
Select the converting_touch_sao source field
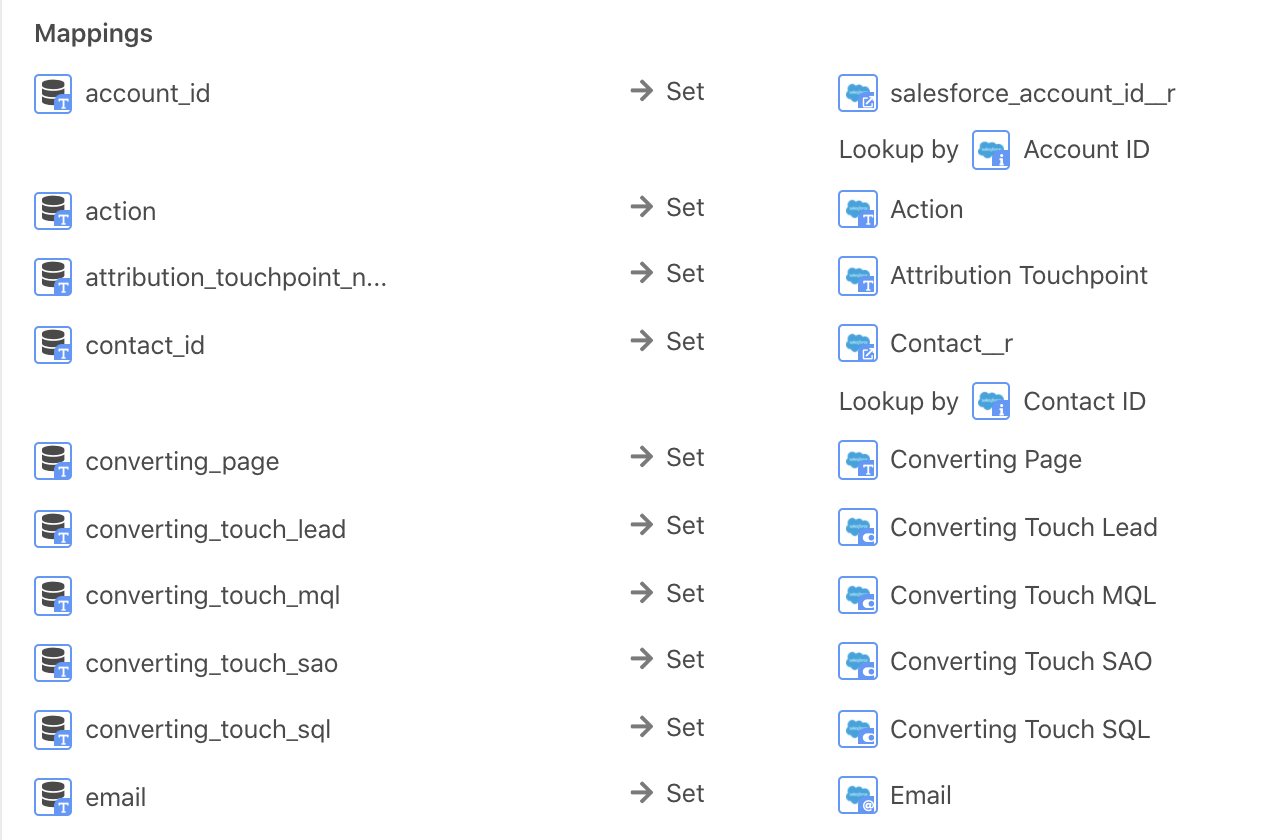click(212, 663)
